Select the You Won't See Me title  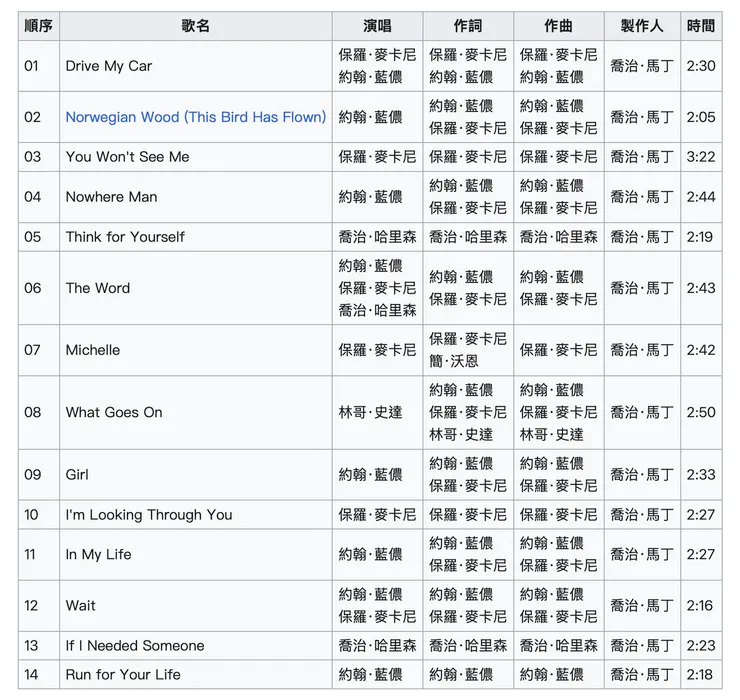coord(127,157)
